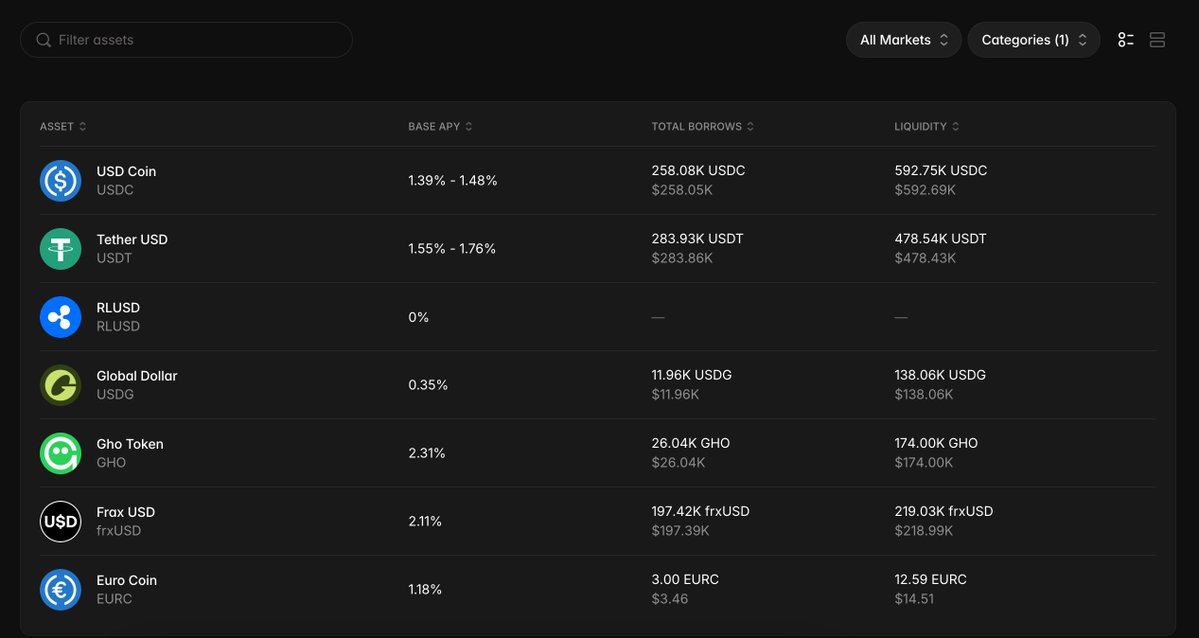Image resolution: width=1199 pixels, height=638 pixels.
Task: Click RLUSD's 0% base APY
Action: tap(418, 317)
